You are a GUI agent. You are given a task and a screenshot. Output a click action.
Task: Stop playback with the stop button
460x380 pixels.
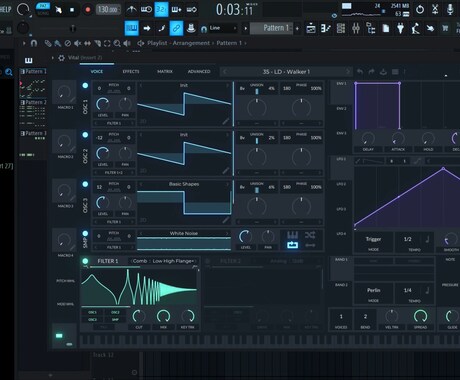[72, 10]
